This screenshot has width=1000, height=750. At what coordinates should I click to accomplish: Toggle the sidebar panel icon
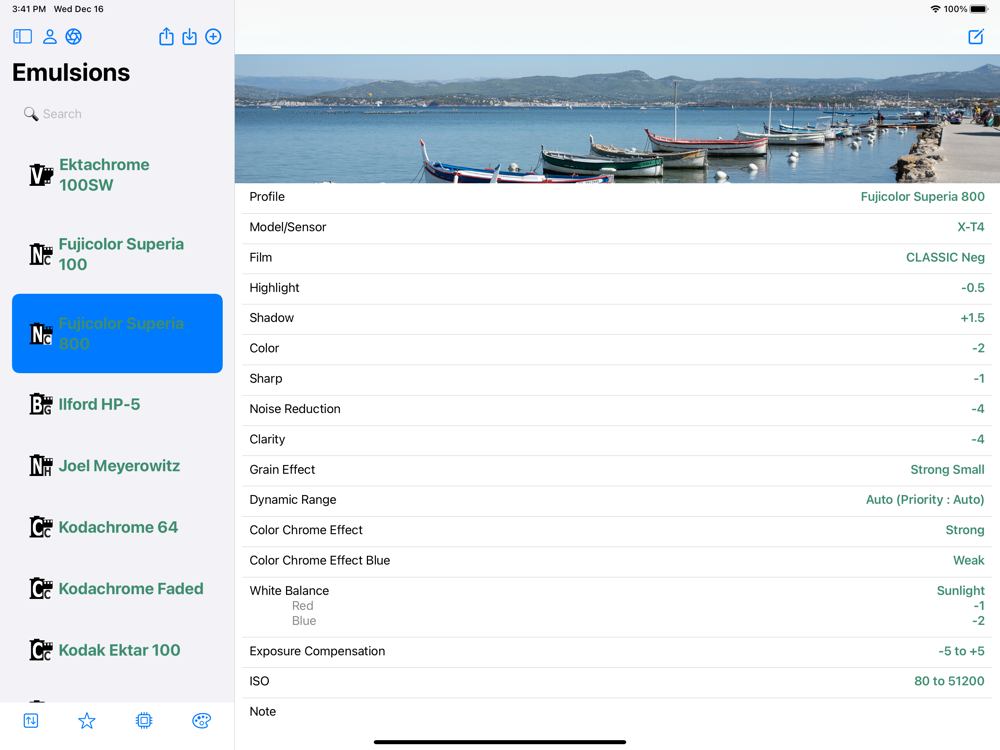[x=22, y=36]
